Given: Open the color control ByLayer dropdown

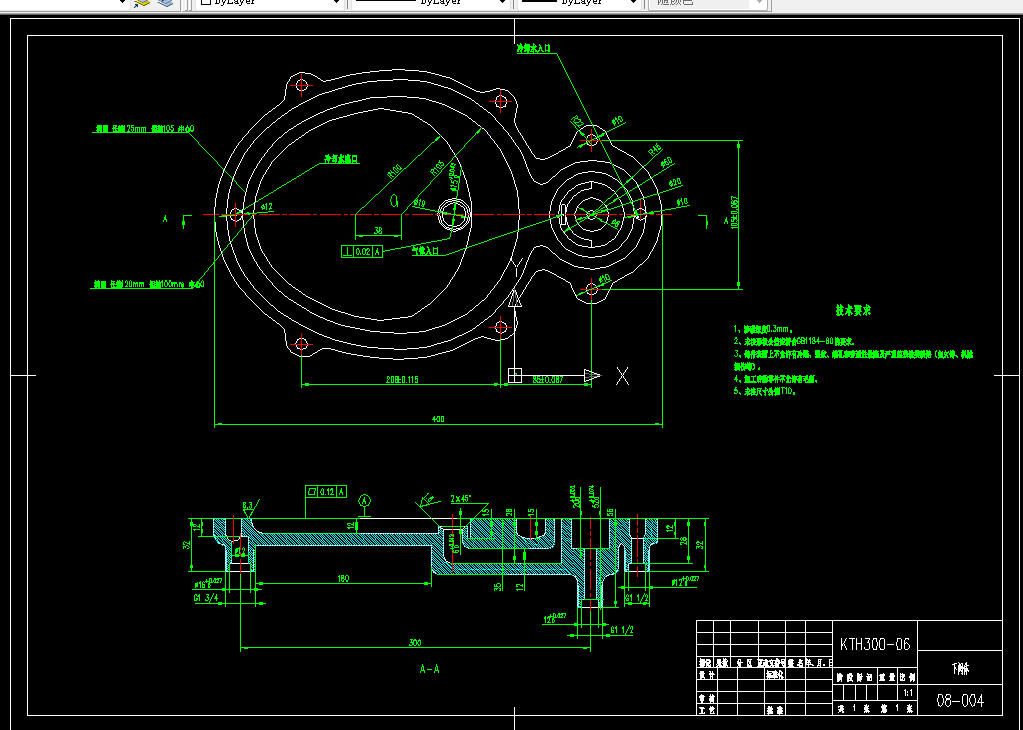Looking at the screenshot, I should (270, 3).
